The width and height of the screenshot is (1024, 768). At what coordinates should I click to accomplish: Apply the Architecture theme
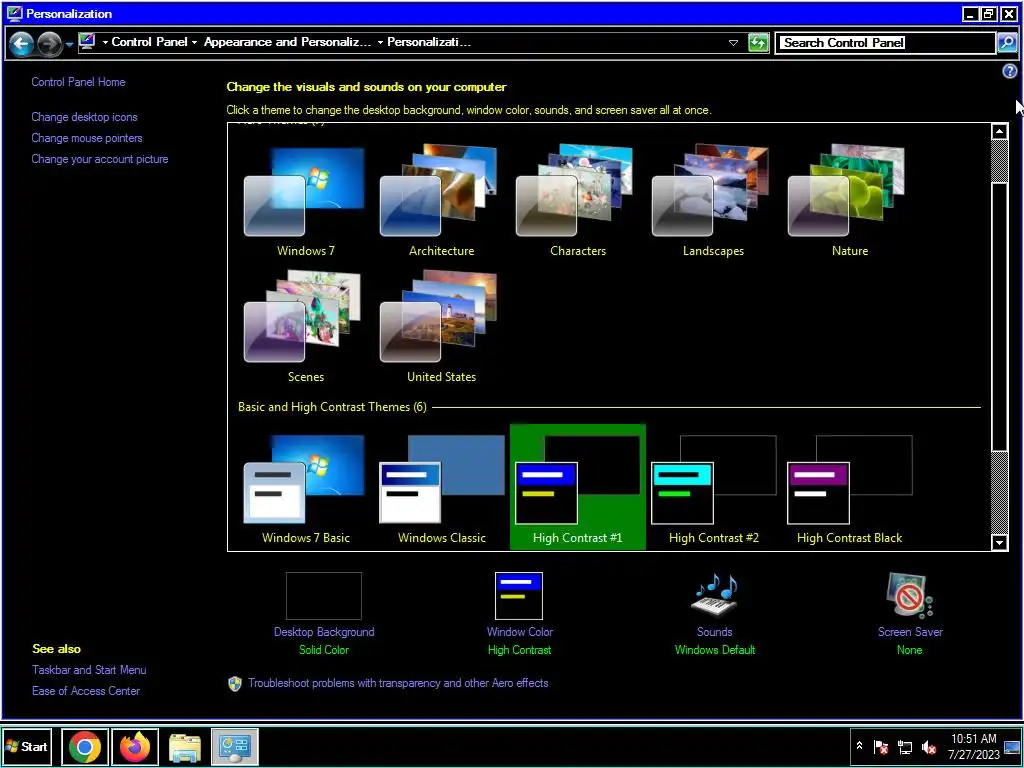click(441, 200)
